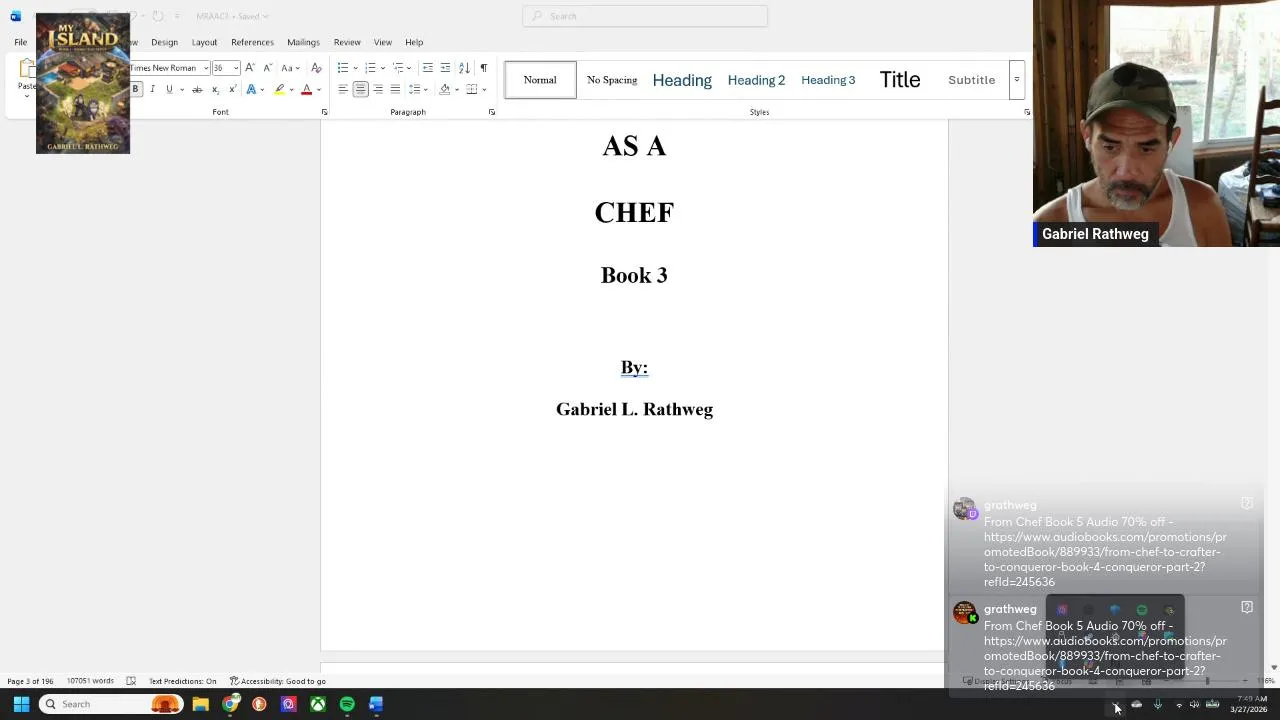Open Change Case dropdown
Viewport: 1280px width, 720px height.
click(290, 68)
